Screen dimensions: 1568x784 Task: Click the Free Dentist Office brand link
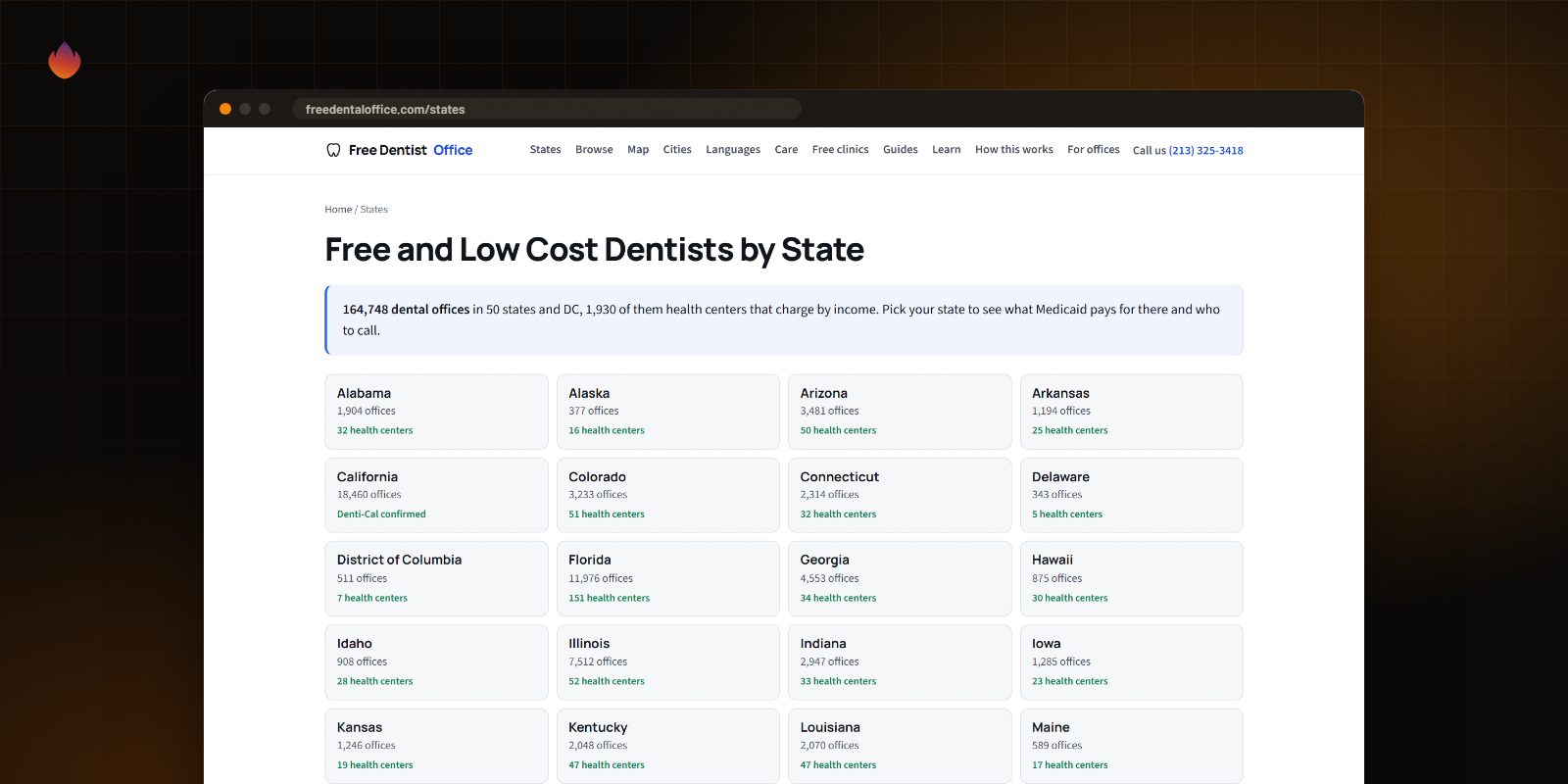[x=399, y=150]
